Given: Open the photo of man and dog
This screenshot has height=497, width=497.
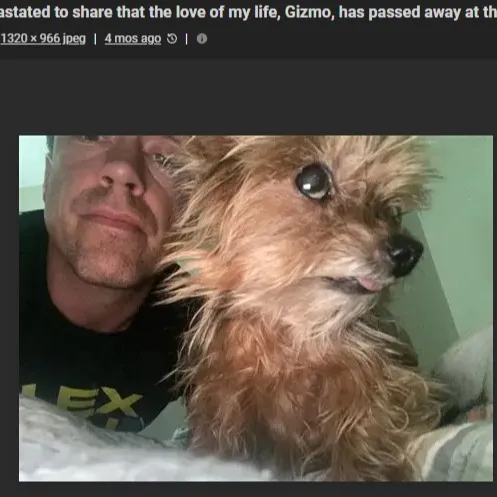Looking at the screenshot, I should click(x=256, y=308).
